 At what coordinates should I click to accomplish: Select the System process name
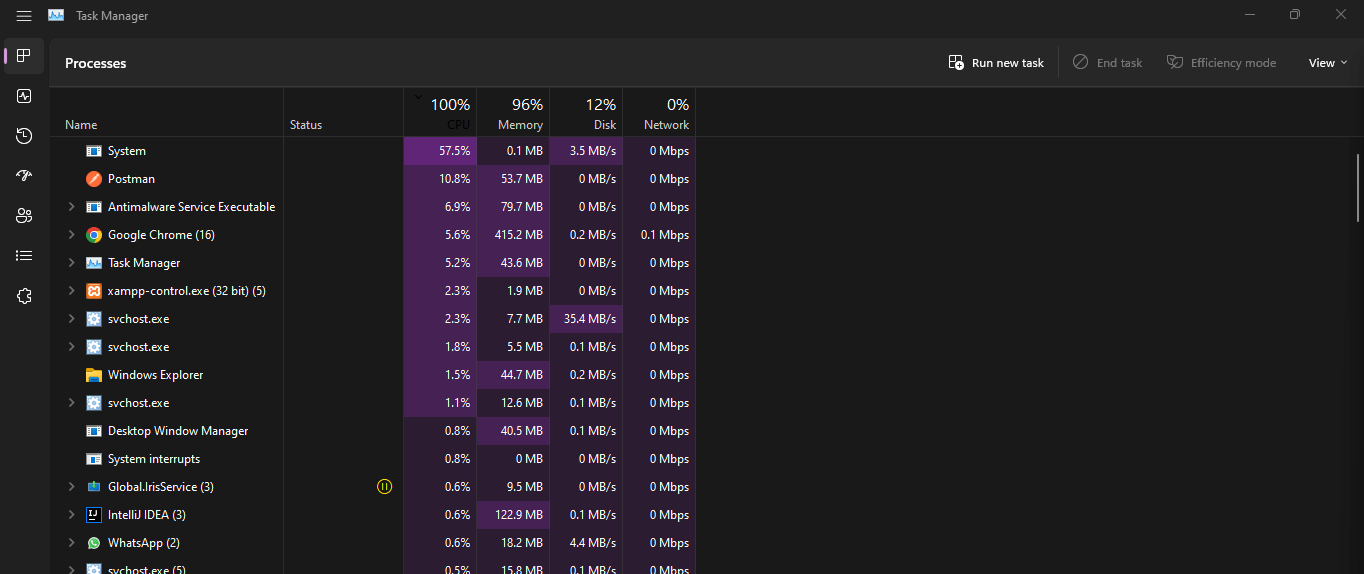tap(127, 151)
